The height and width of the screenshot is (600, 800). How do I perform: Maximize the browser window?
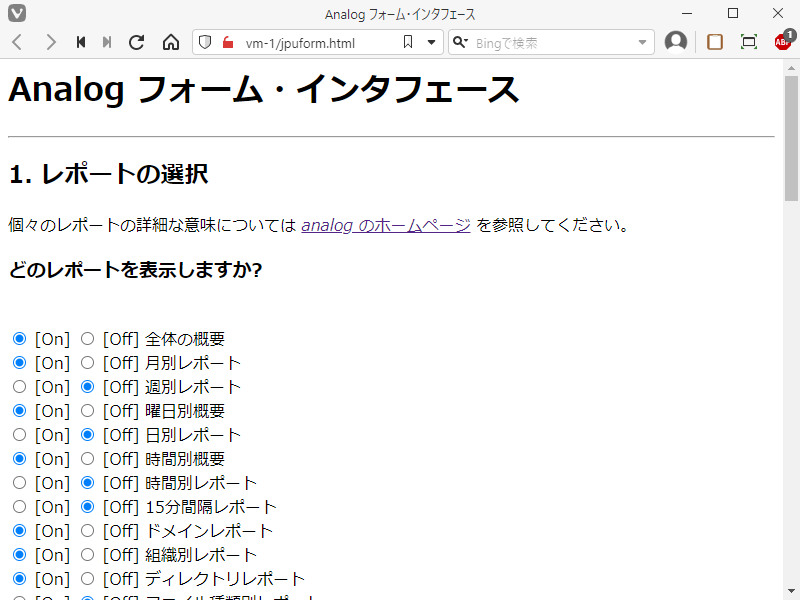click(x=733, y=13)
